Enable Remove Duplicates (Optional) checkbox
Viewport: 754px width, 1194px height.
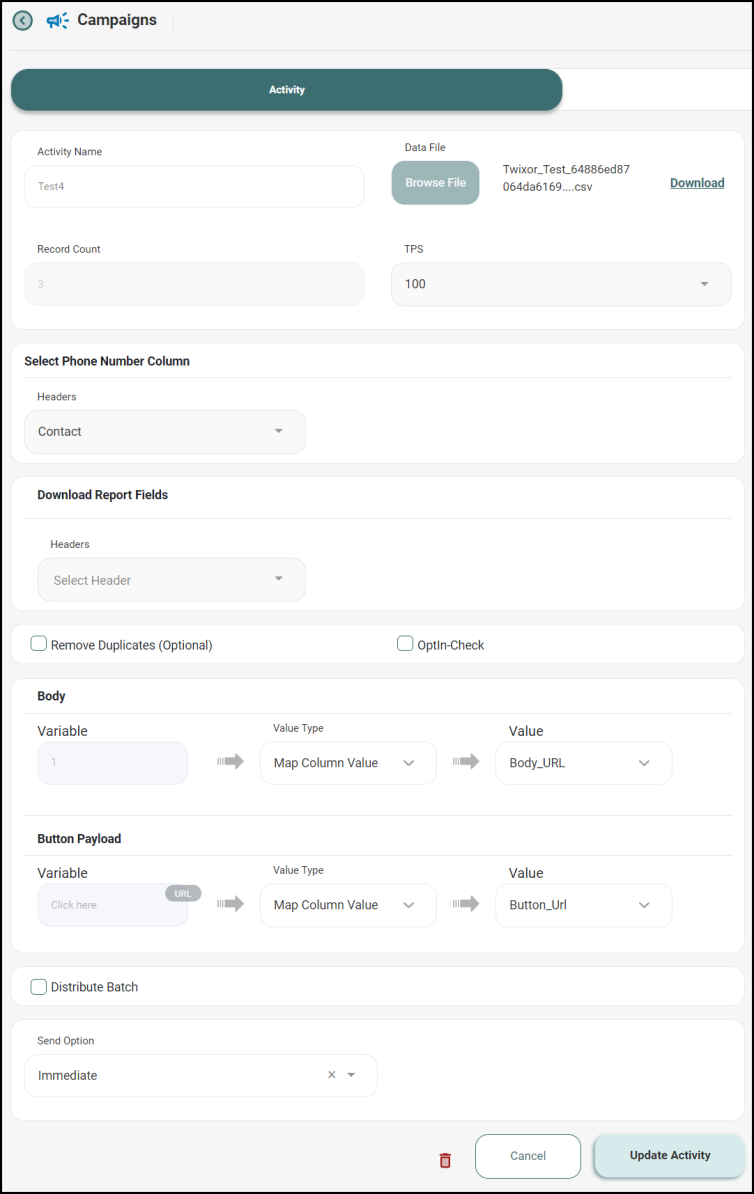[39, 644]
